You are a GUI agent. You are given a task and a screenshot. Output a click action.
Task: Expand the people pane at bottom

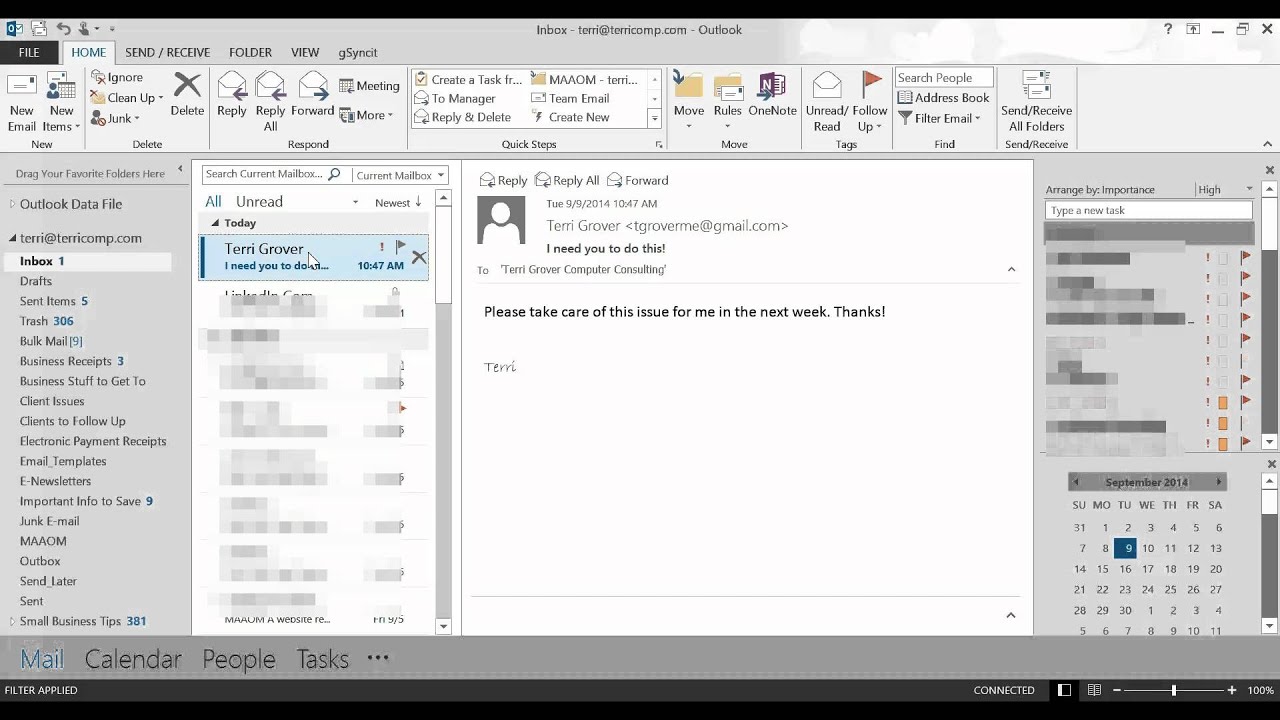pyautogui.click(x=1011, y=615)
